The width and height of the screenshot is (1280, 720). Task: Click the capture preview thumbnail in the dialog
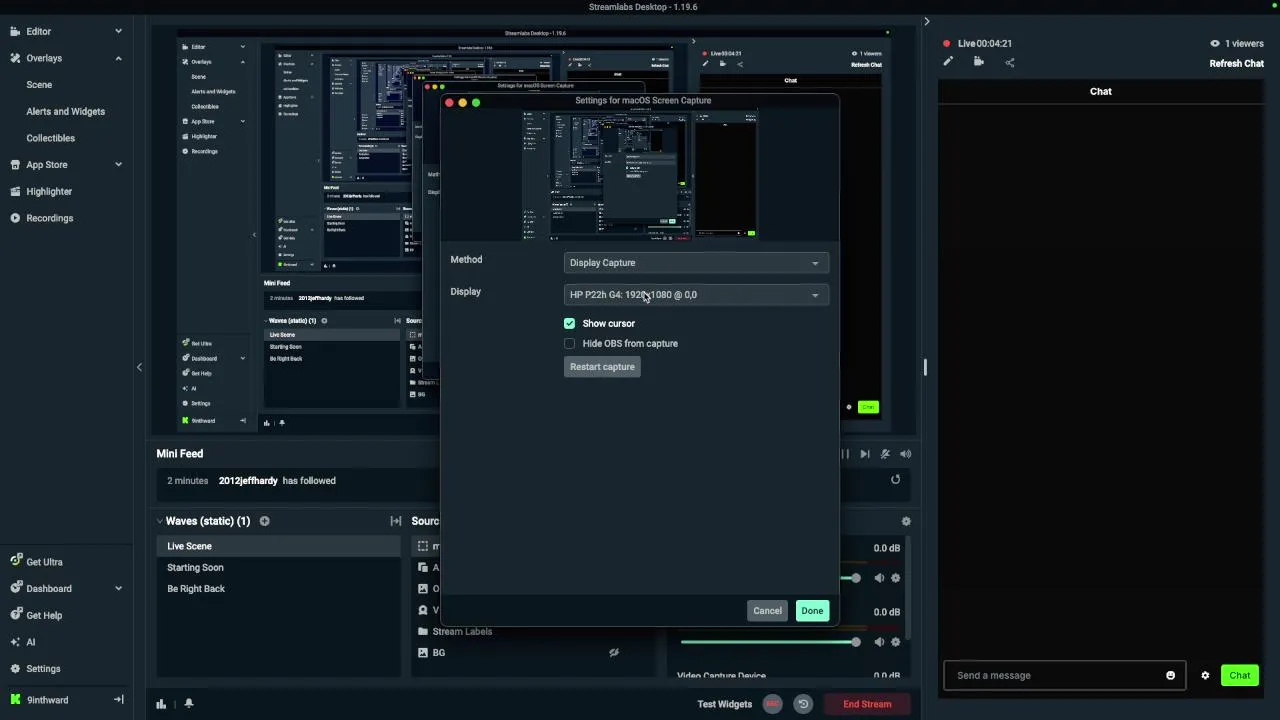[640, 175]
